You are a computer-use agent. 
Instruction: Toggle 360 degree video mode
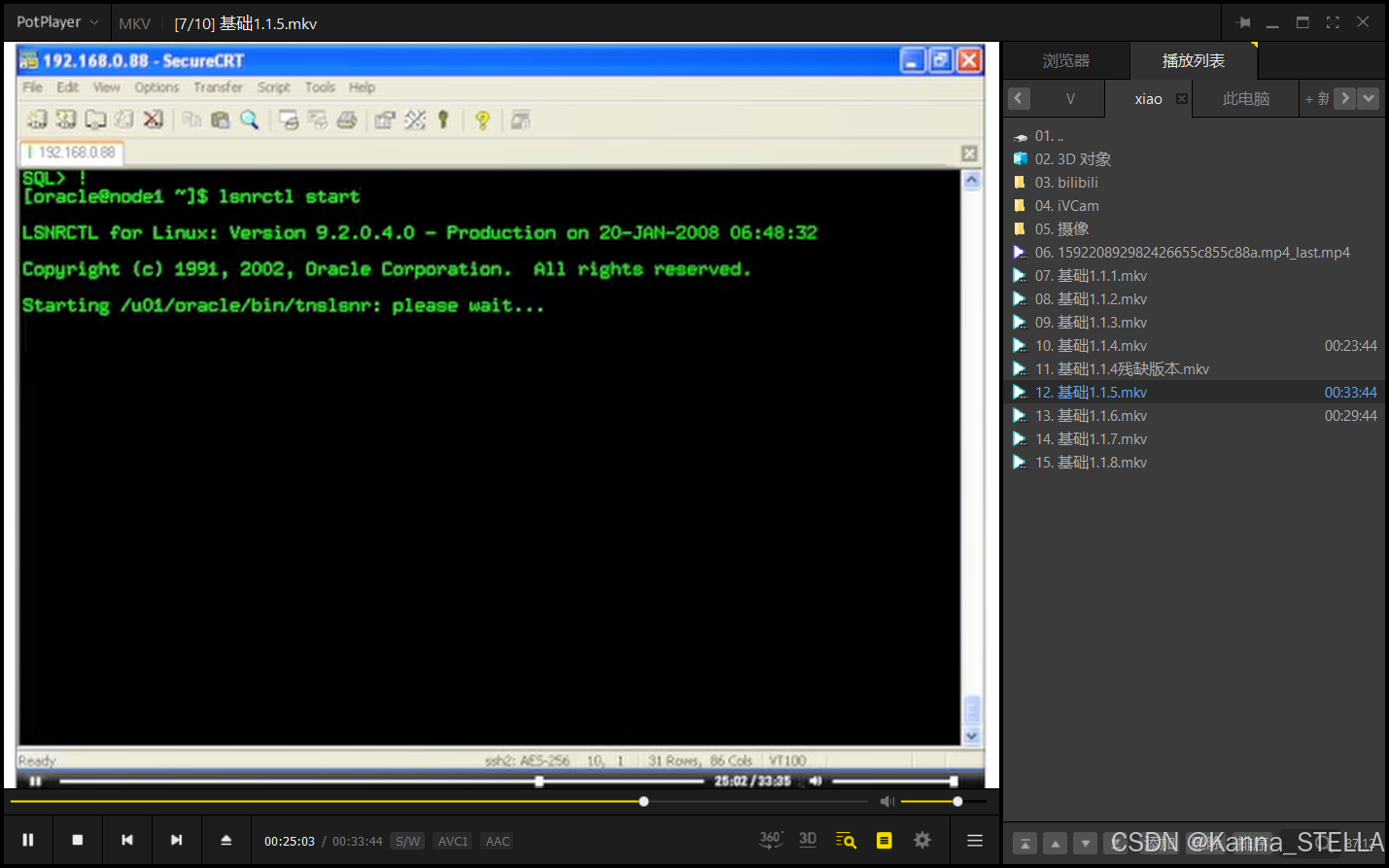pos(771,840)
